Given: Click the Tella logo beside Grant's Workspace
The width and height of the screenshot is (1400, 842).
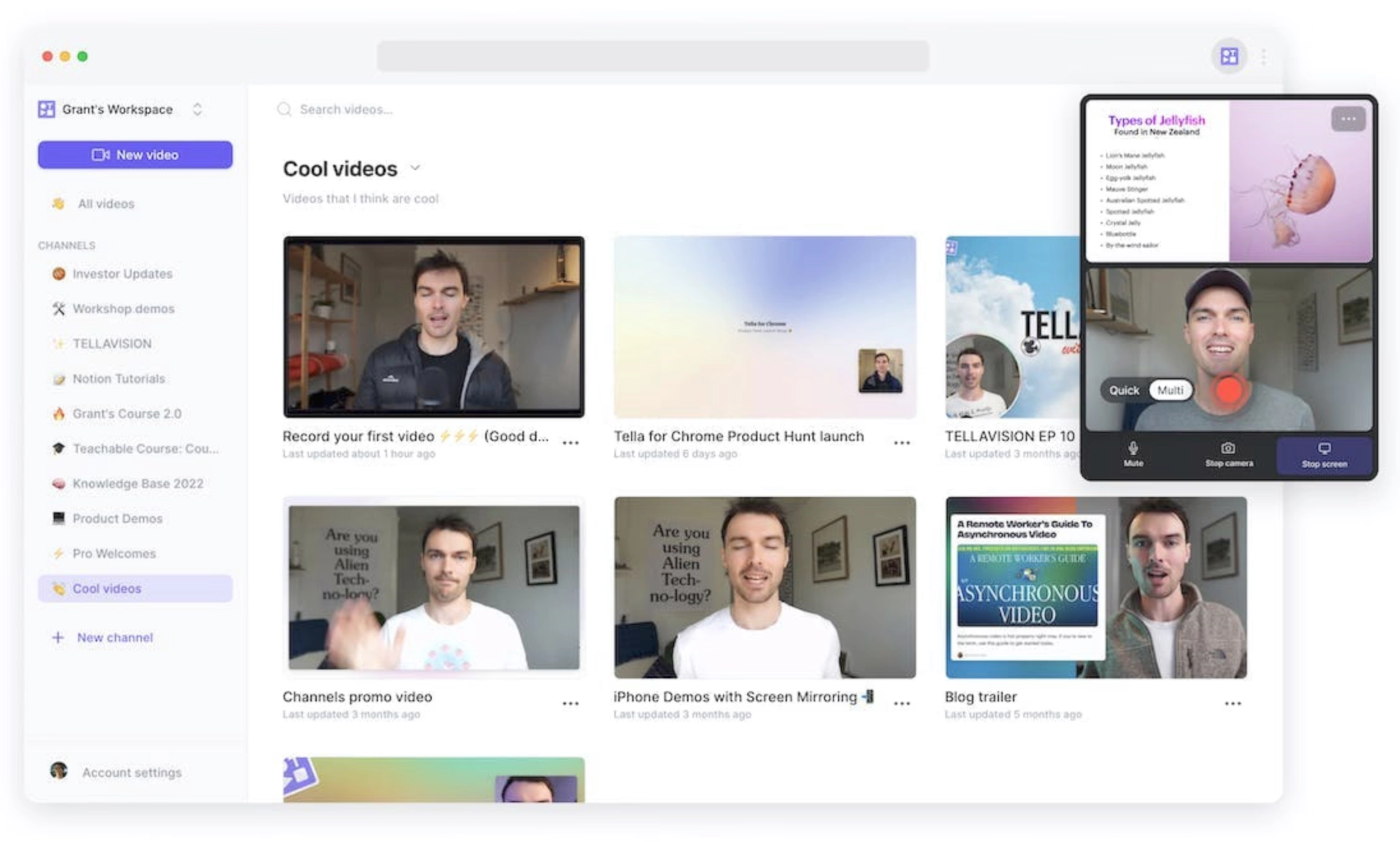Looking at the screenshot, I should tap(47, 109).
